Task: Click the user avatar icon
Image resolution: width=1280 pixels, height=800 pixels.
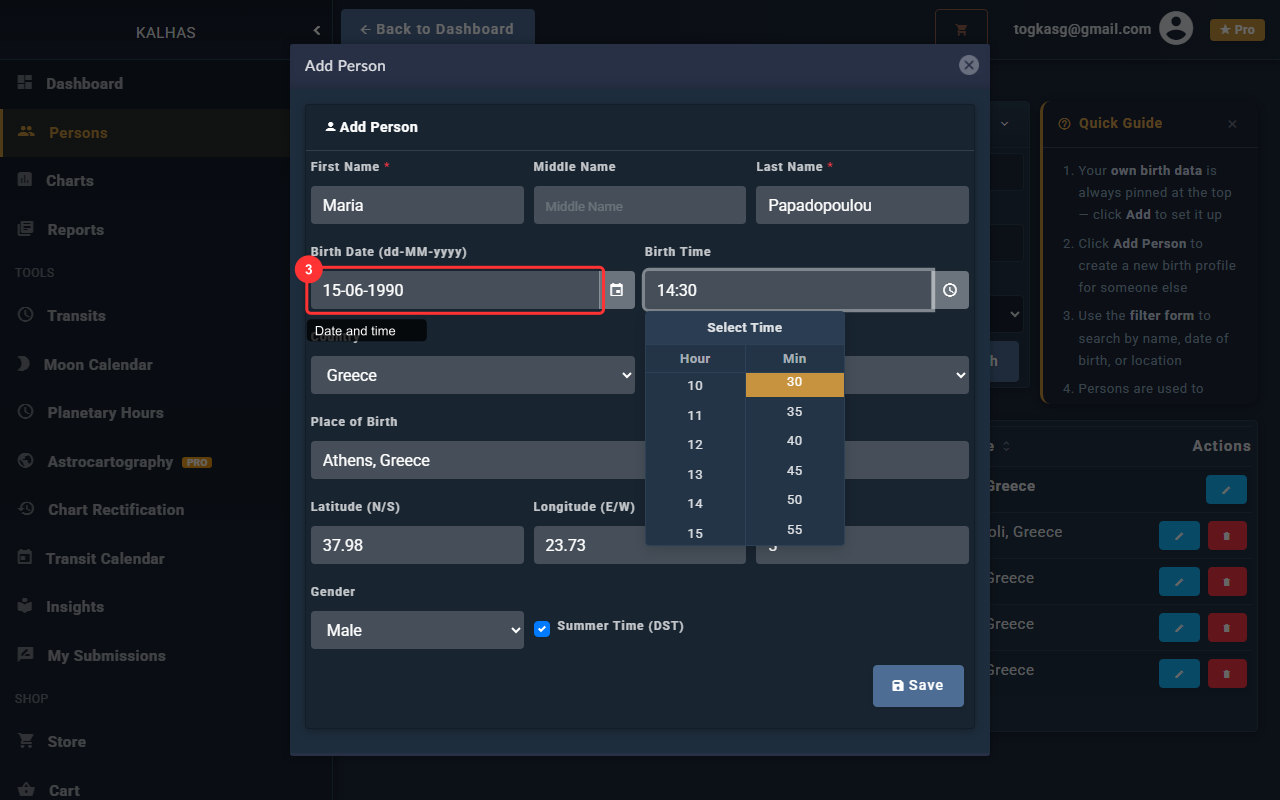Action: pyautogui.click(x=1176, y=29)
